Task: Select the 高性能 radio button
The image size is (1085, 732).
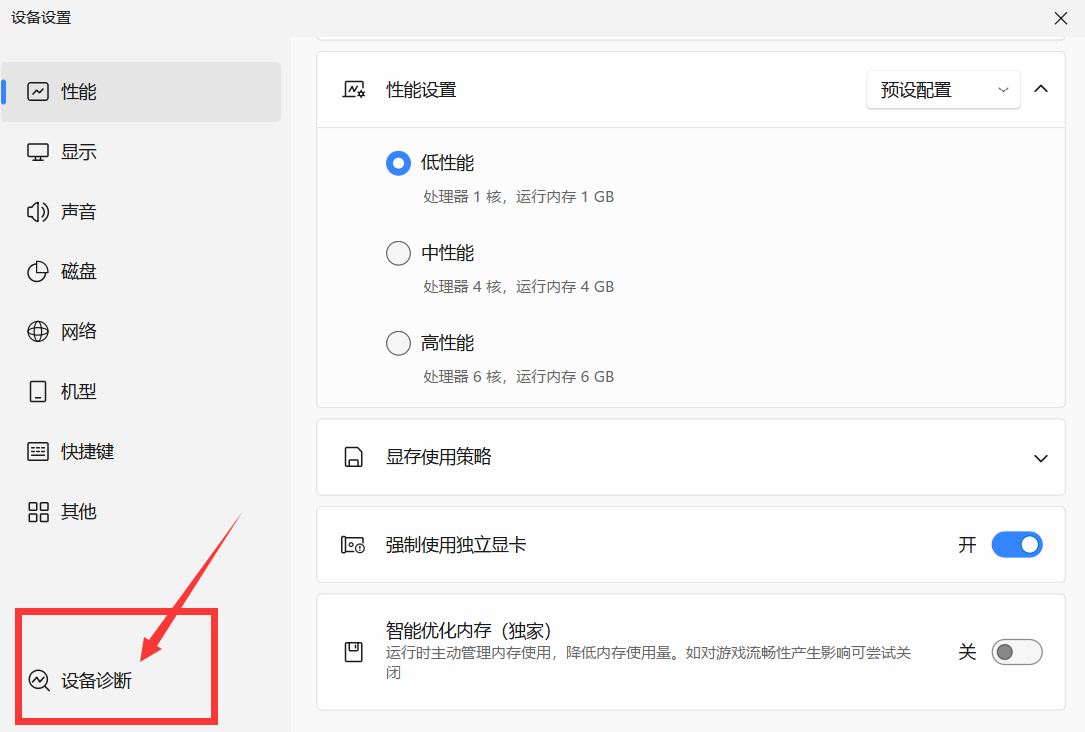Action: point(398,343)
